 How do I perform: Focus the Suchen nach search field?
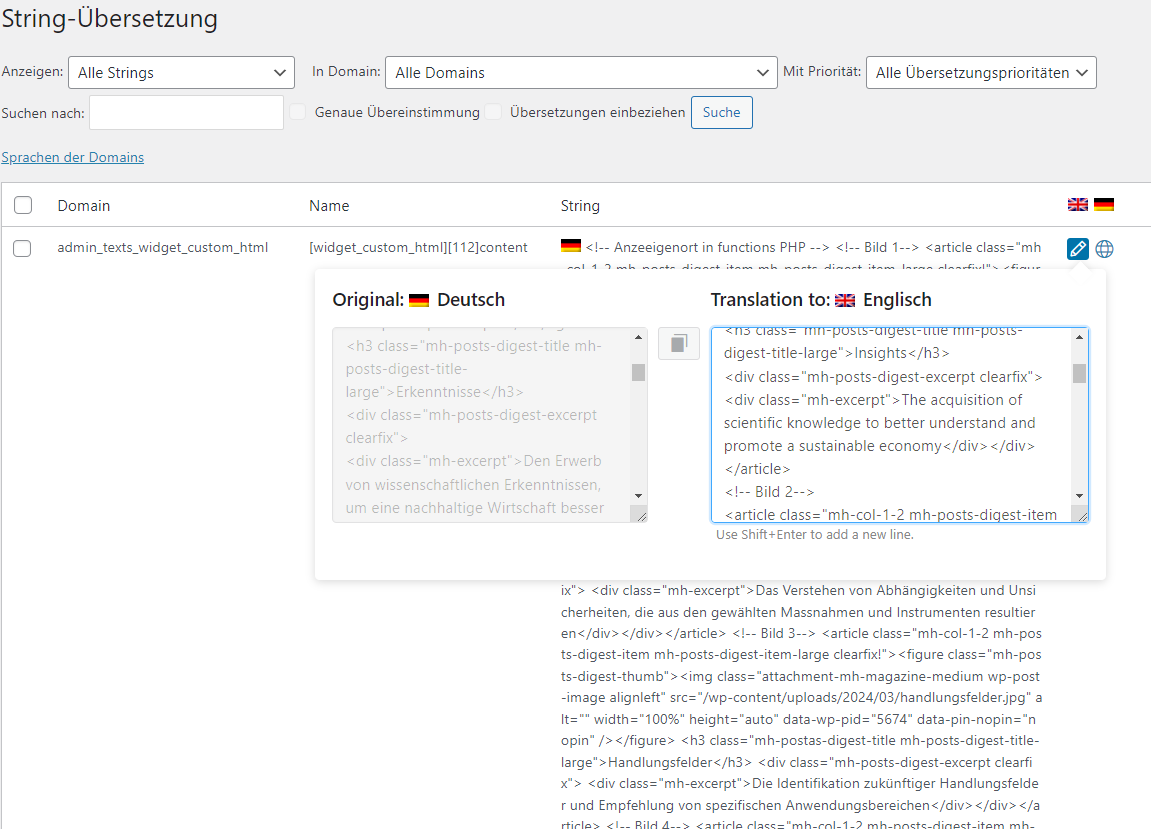coord(186,112)
